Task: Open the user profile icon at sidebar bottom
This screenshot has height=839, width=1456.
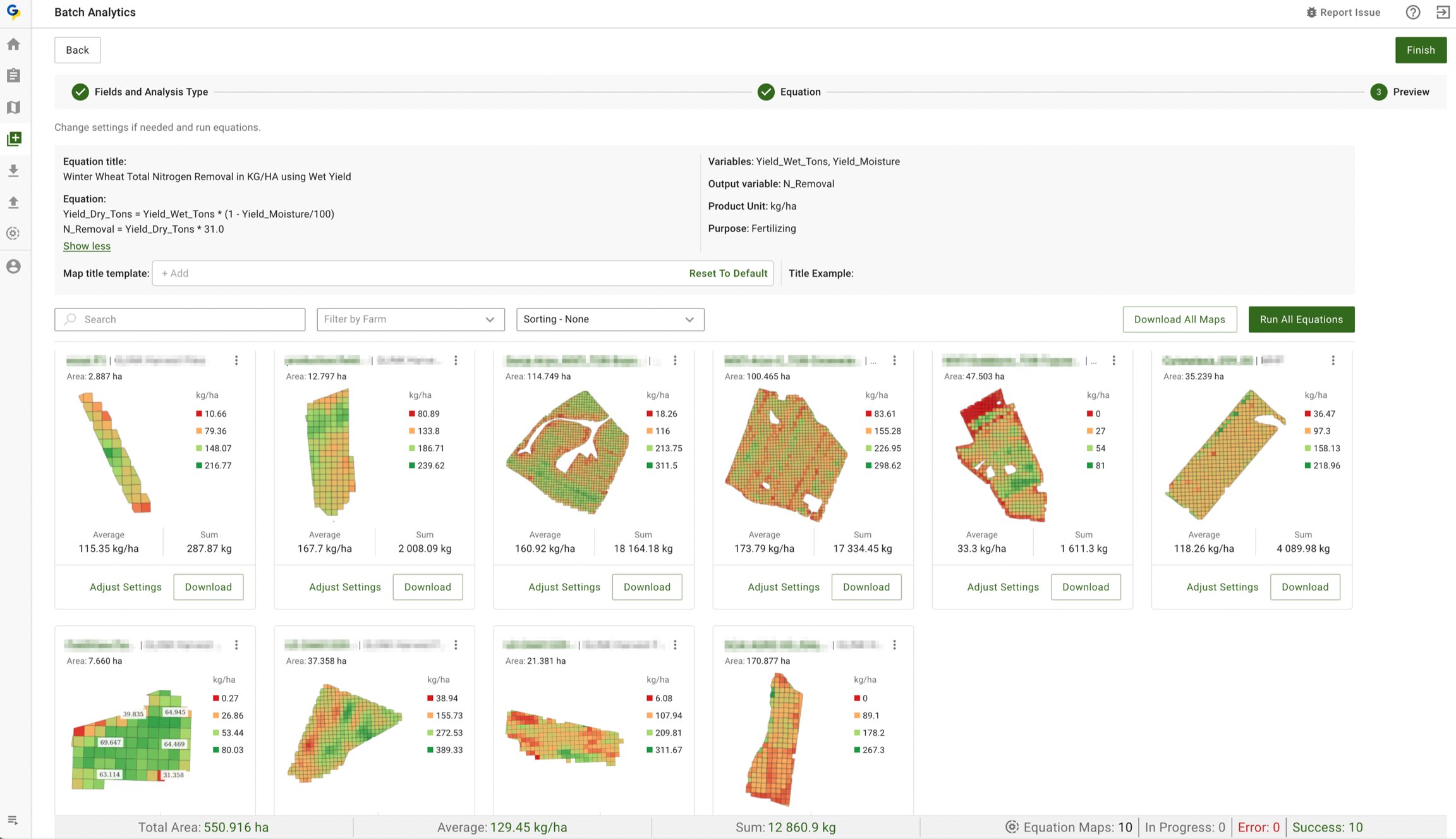Action: click(x=13, y=266)
